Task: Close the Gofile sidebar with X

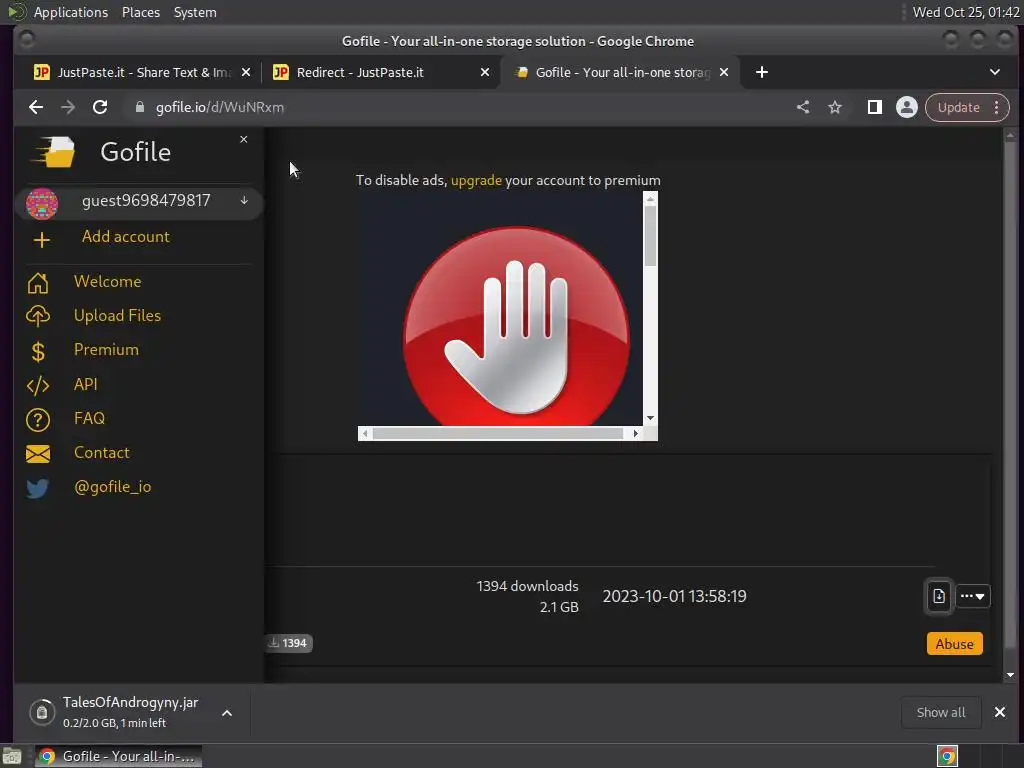Action: click(244, 139)
